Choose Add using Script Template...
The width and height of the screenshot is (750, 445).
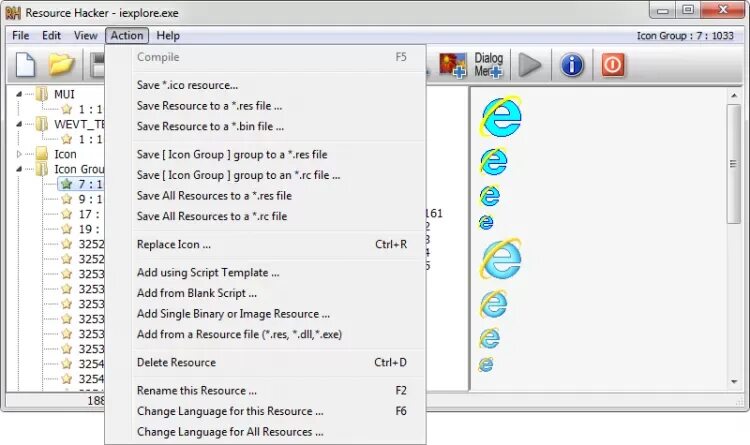pyautogui.click(x=265, y=273)
